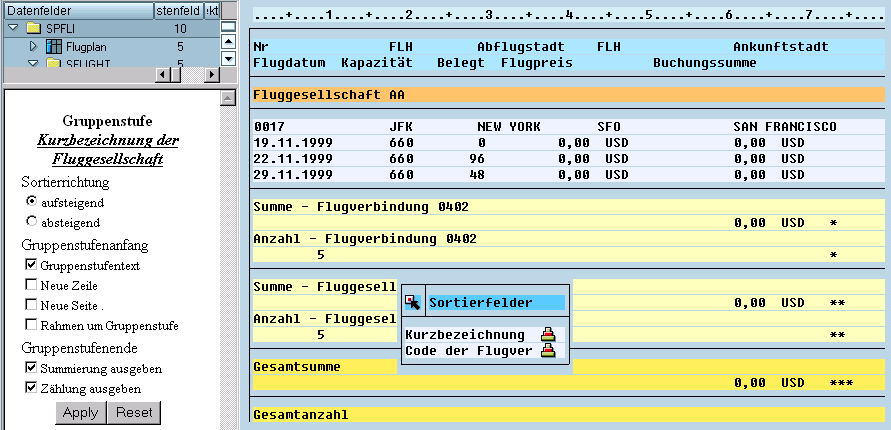Expand the Flugplan tree node
The width and height of the screenshot is (891, 430).
point(33,46)
